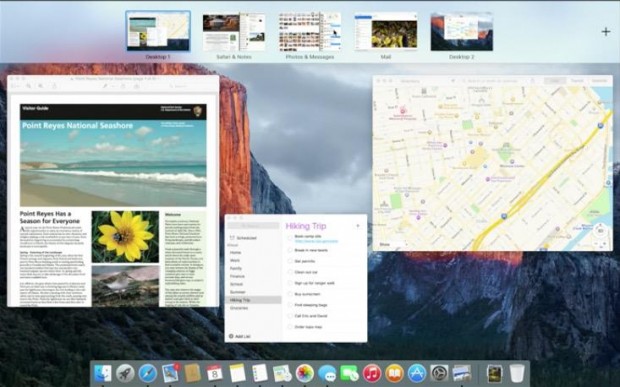Check off 'Clean out car' reminder
This screenshot has width=620, height=387.
point(290,272)
